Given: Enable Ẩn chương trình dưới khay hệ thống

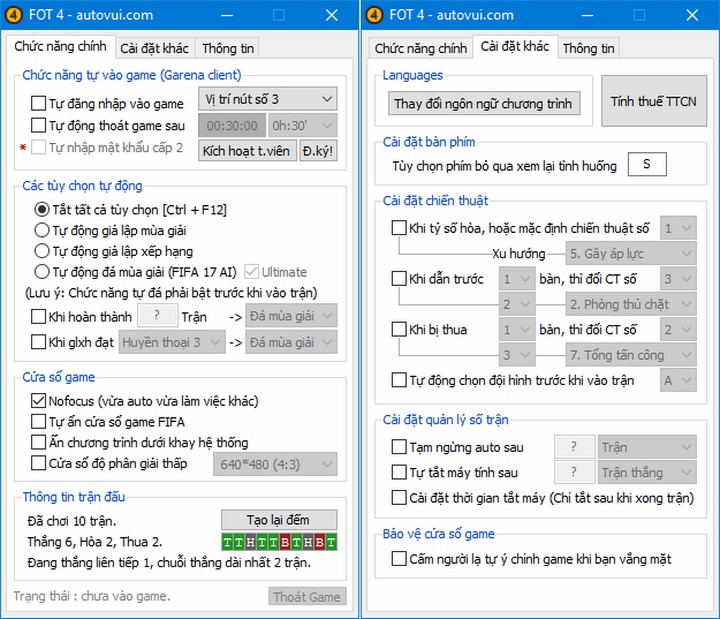Looking at the screenshot, I should pos(38,442).
